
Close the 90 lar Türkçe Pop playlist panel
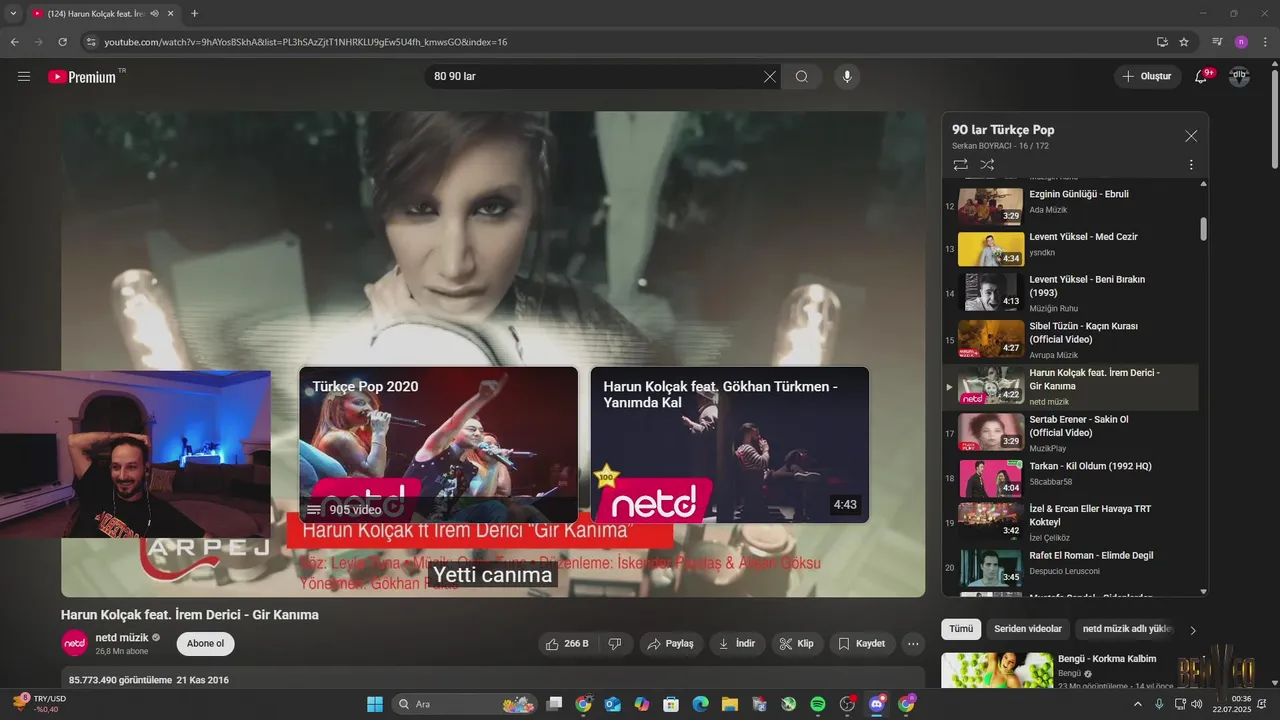[x=1191, y=136]
